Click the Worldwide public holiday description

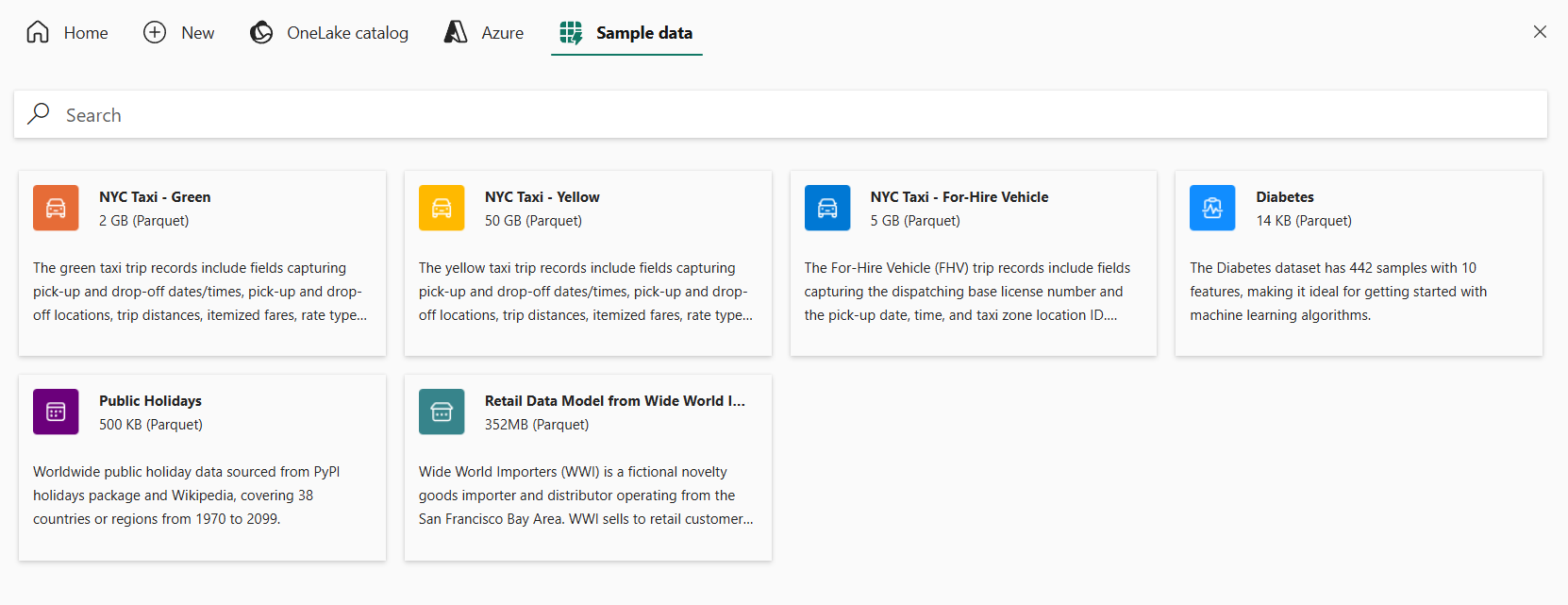187,496
